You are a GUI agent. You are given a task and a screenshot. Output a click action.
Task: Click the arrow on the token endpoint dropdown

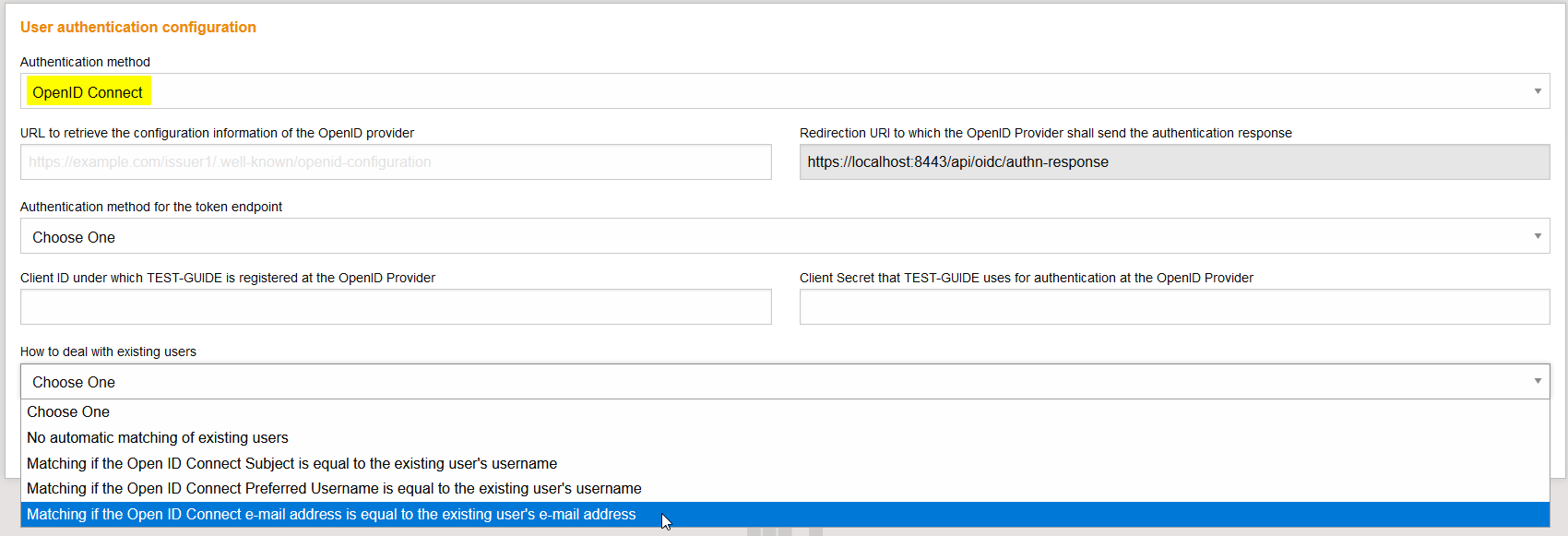click(x=1537, y=236)
